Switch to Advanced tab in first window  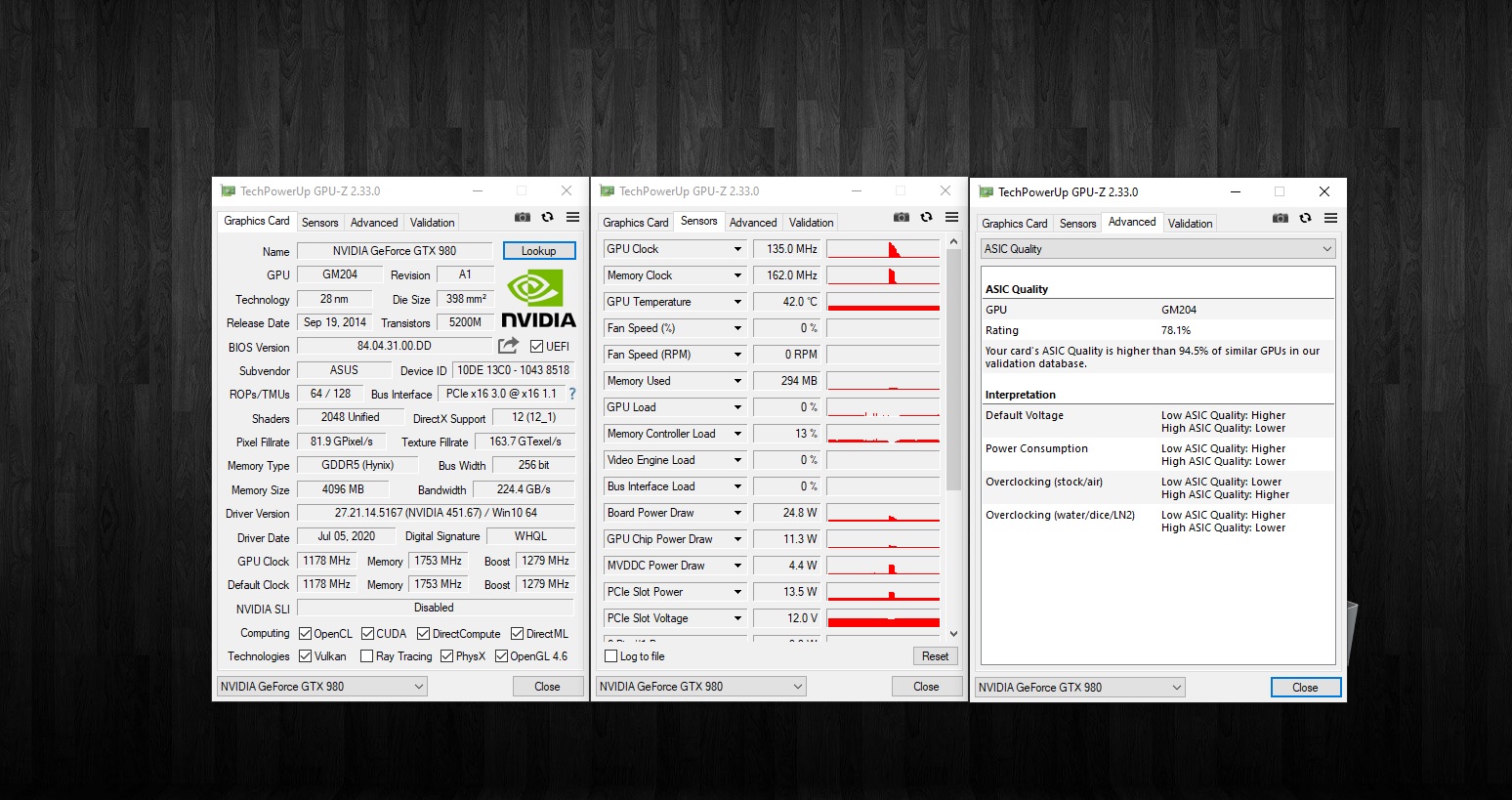click(374, 223)
